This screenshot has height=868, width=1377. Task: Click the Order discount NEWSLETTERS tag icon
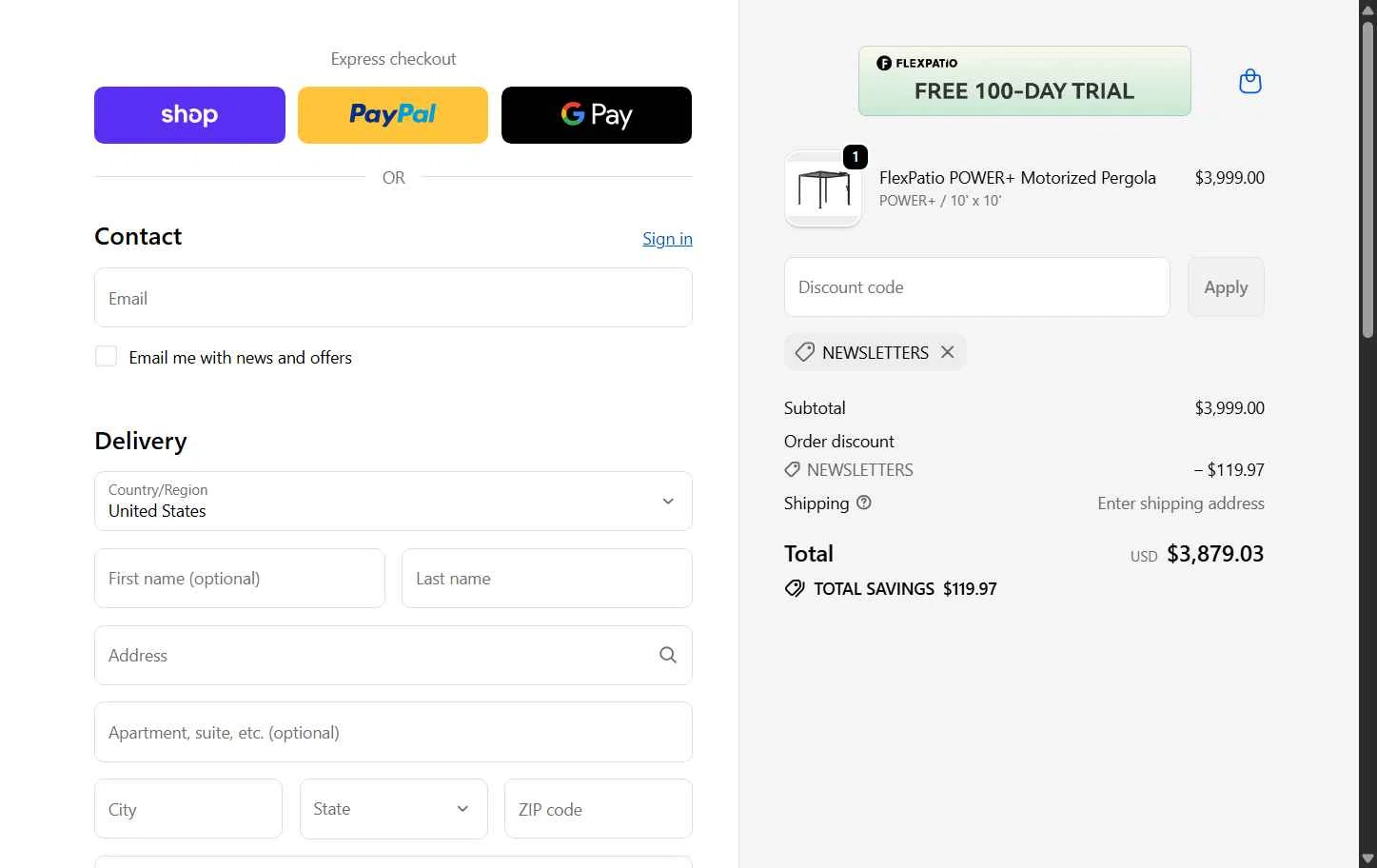click(792, 470)
